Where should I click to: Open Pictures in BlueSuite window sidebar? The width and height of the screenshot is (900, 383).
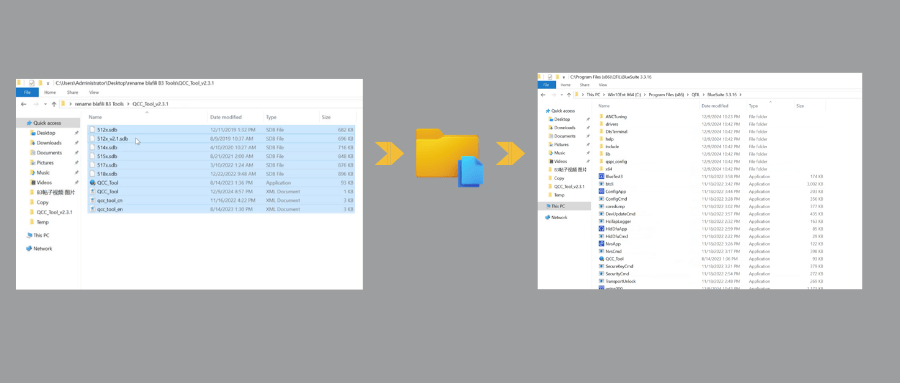(x=557, y=145)
